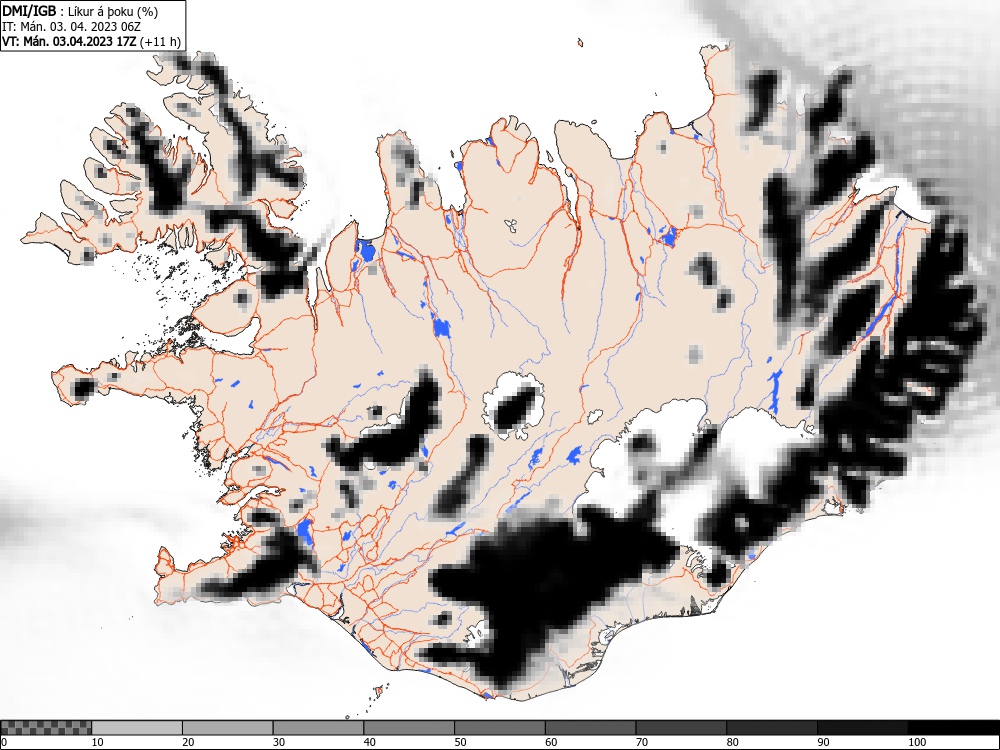Click the 30-40% gray legend swatch

[x=318, y=728]
